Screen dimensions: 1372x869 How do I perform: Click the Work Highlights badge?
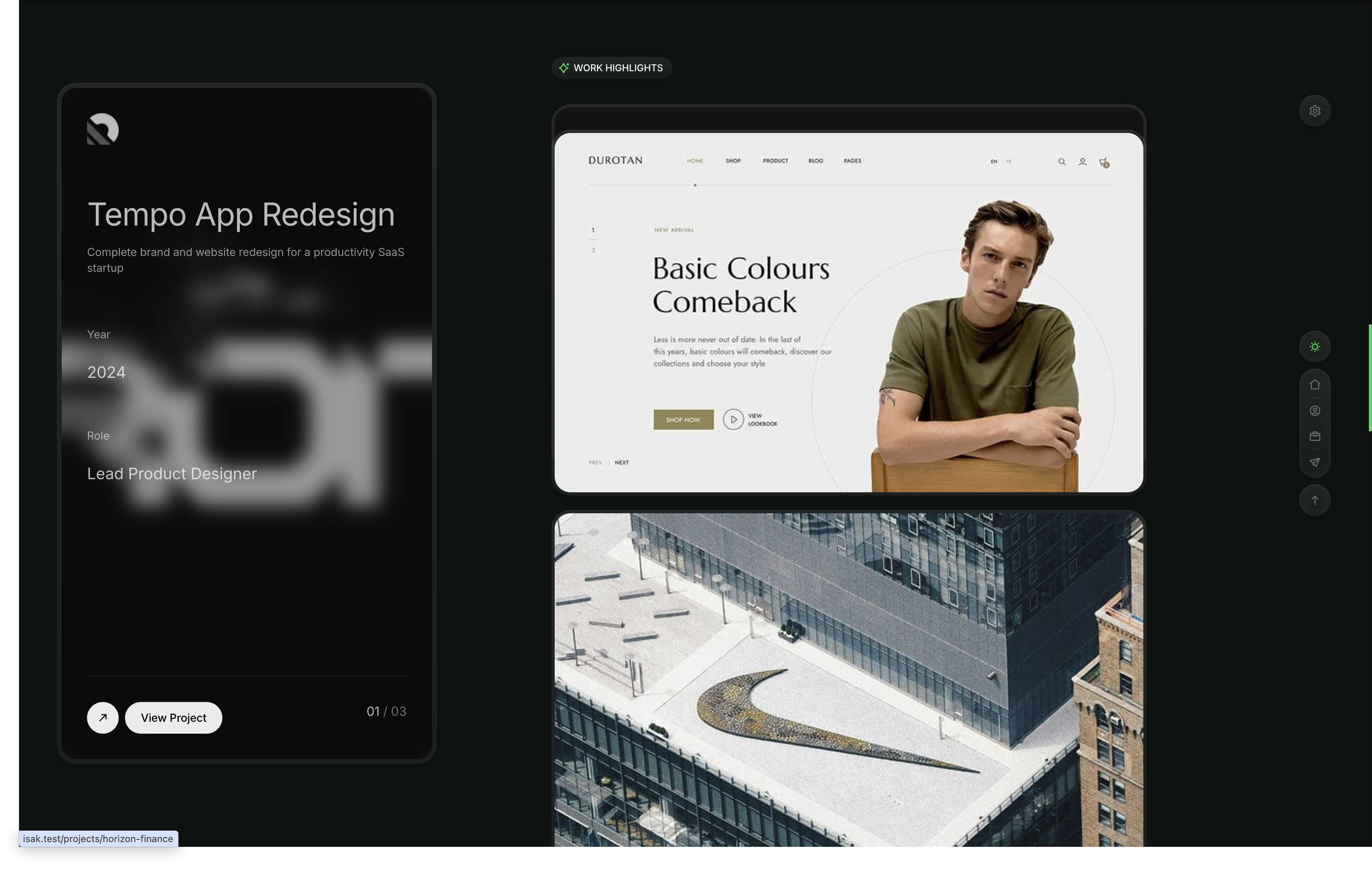coord(611,68)
